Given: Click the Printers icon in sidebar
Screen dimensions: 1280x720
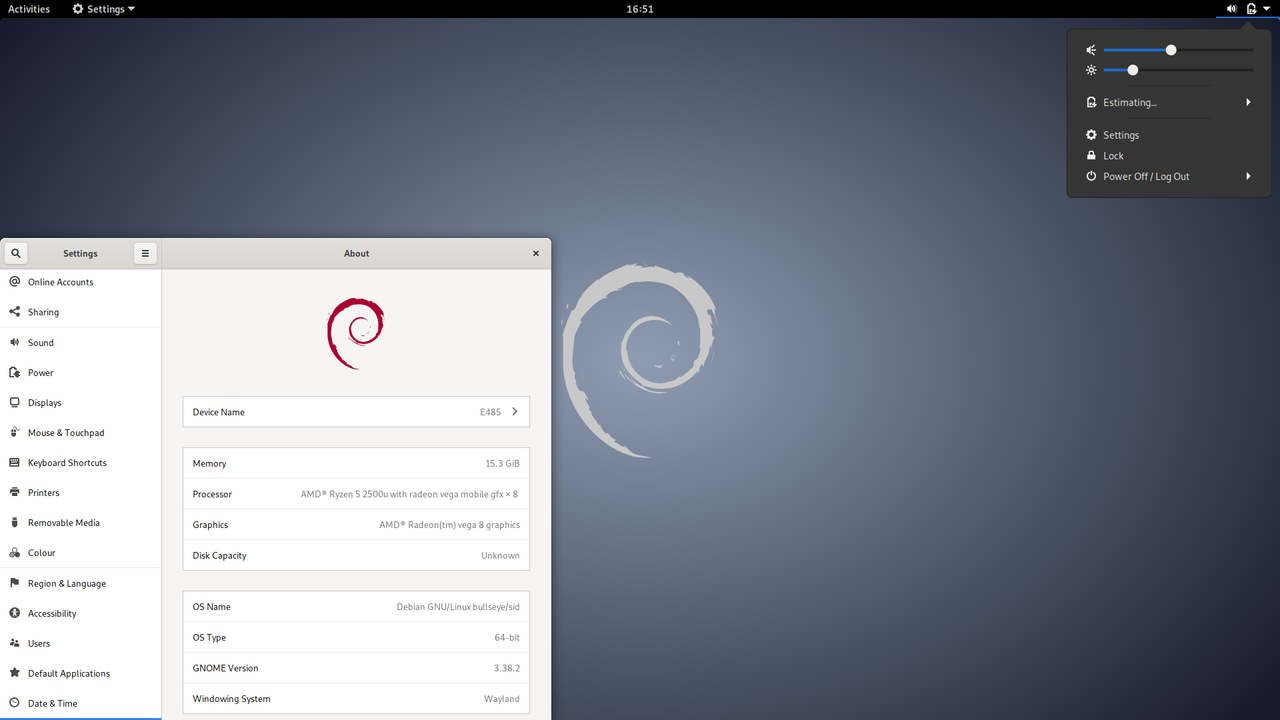Looking at the screenshot, I should click(14, 492).
